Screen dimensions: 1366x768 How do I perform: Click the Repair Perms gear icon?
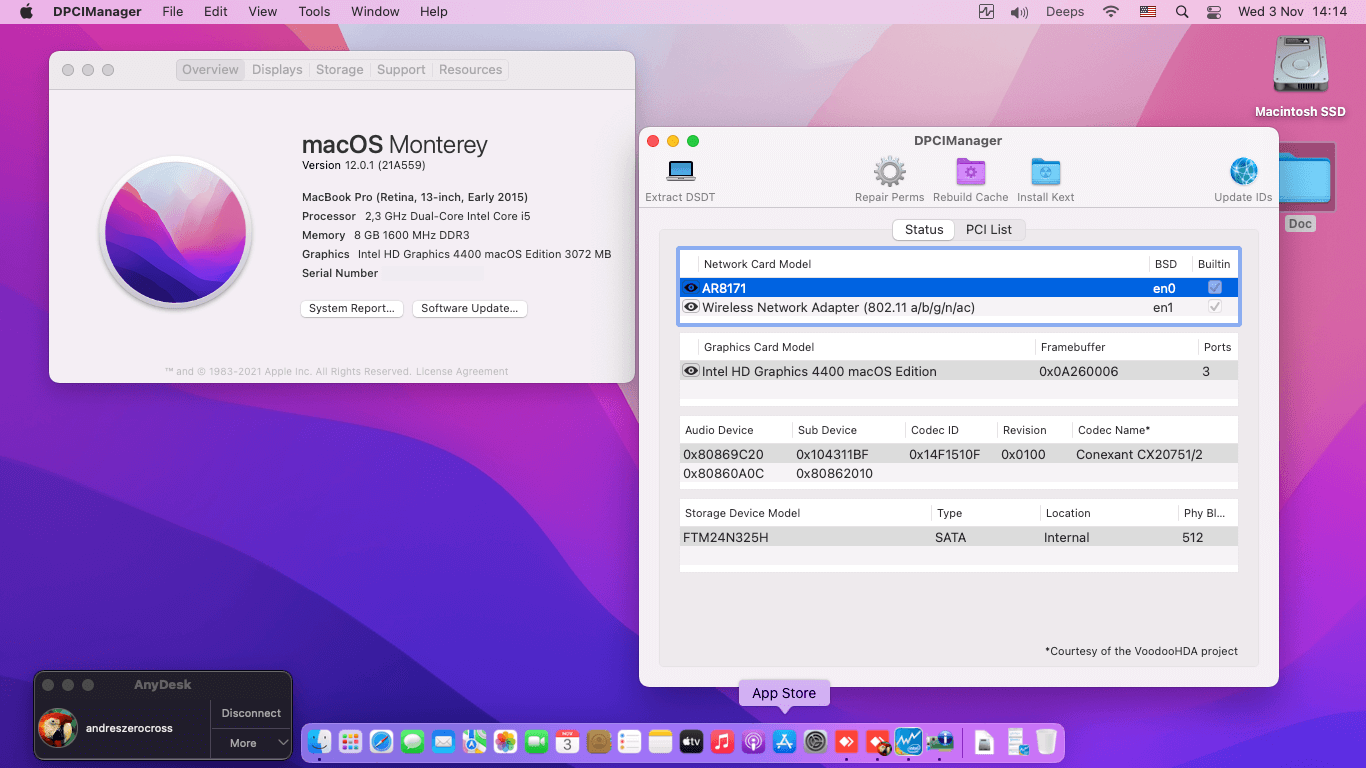pyautogui.click(x=889, y=171)
